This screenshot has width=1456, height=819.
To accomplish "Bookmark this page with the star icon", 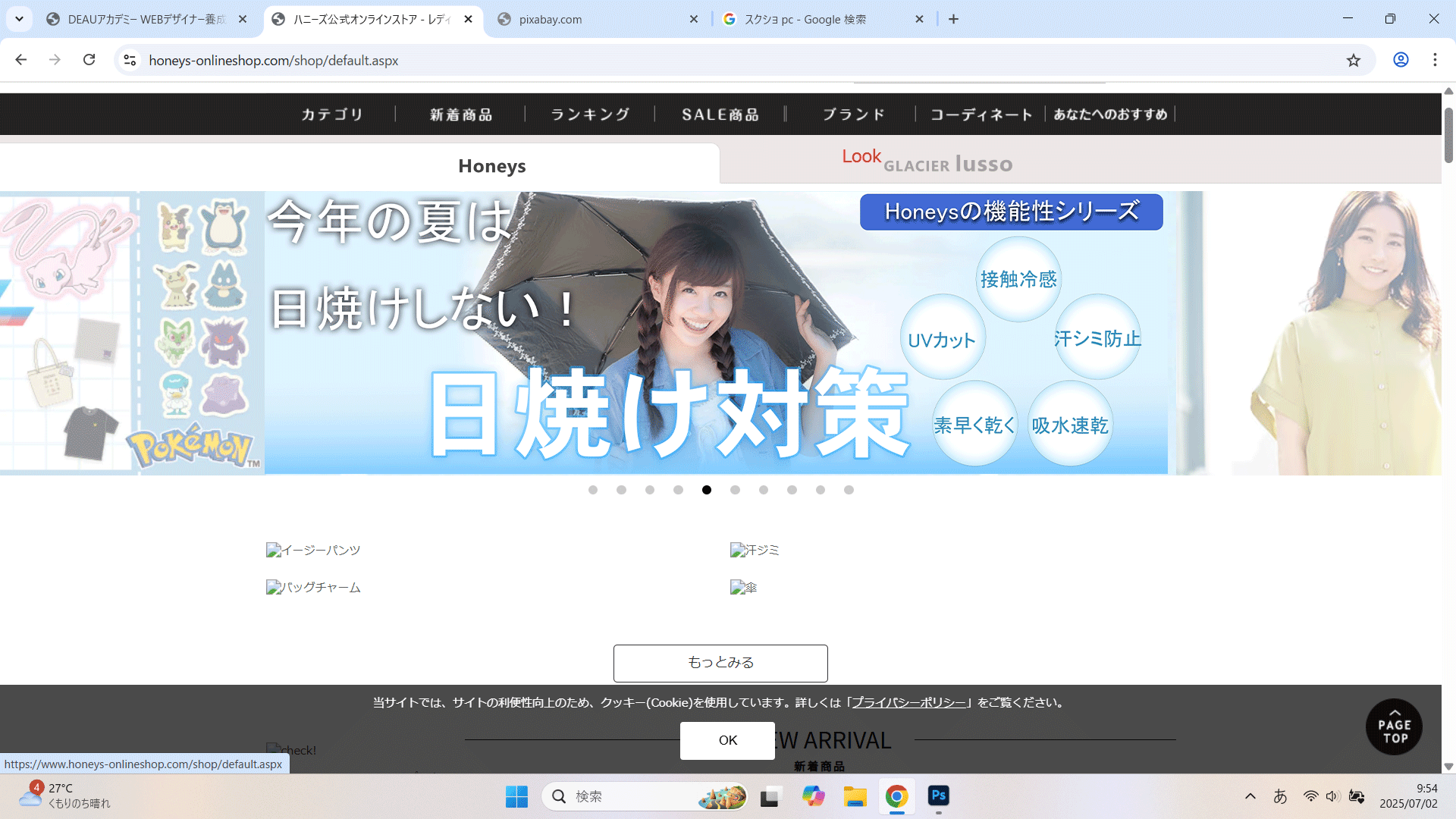I will [x=1354, y=60].
